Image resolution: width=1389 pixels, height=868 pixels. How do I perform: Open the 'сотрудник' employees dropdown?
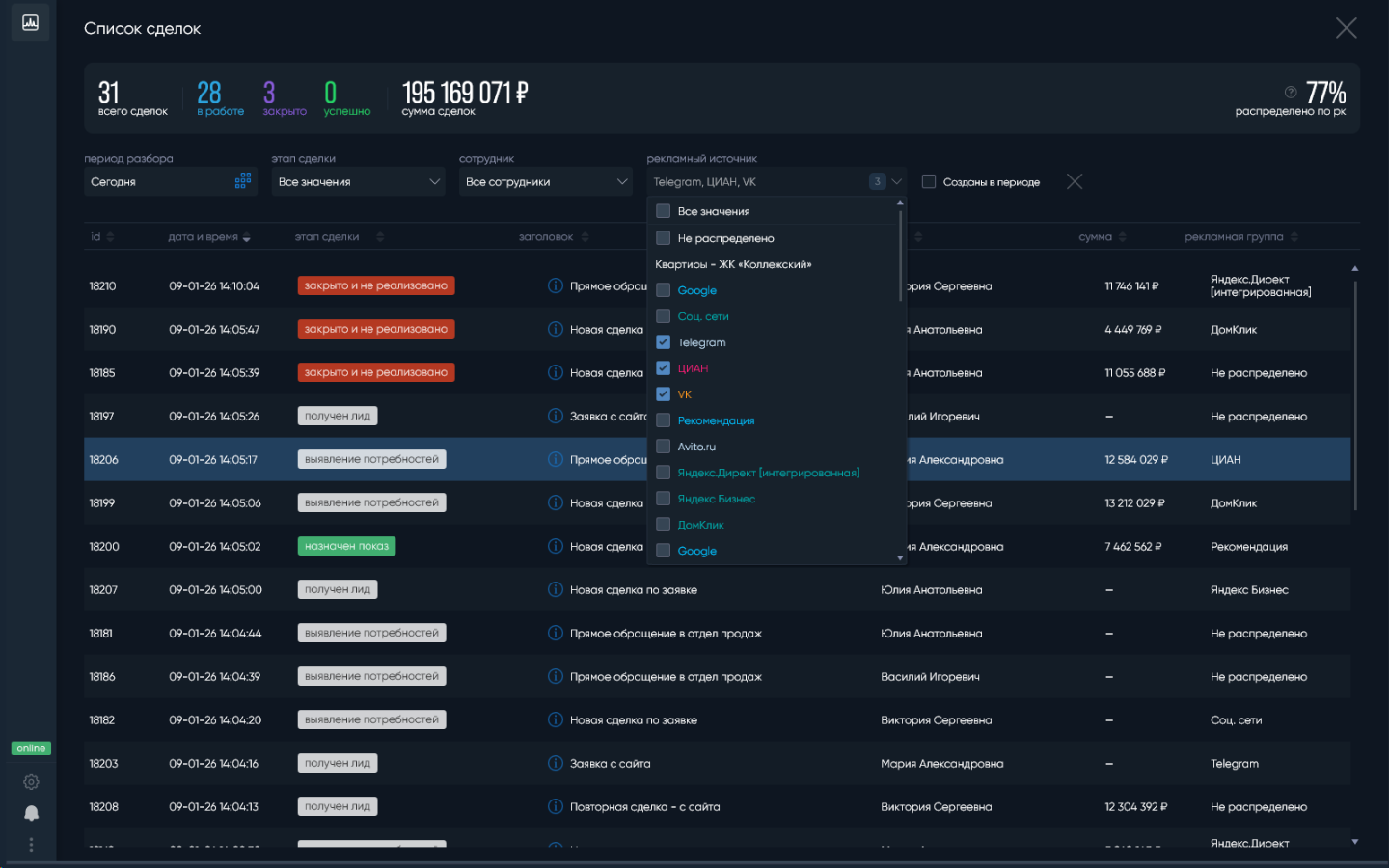(545, 181)
